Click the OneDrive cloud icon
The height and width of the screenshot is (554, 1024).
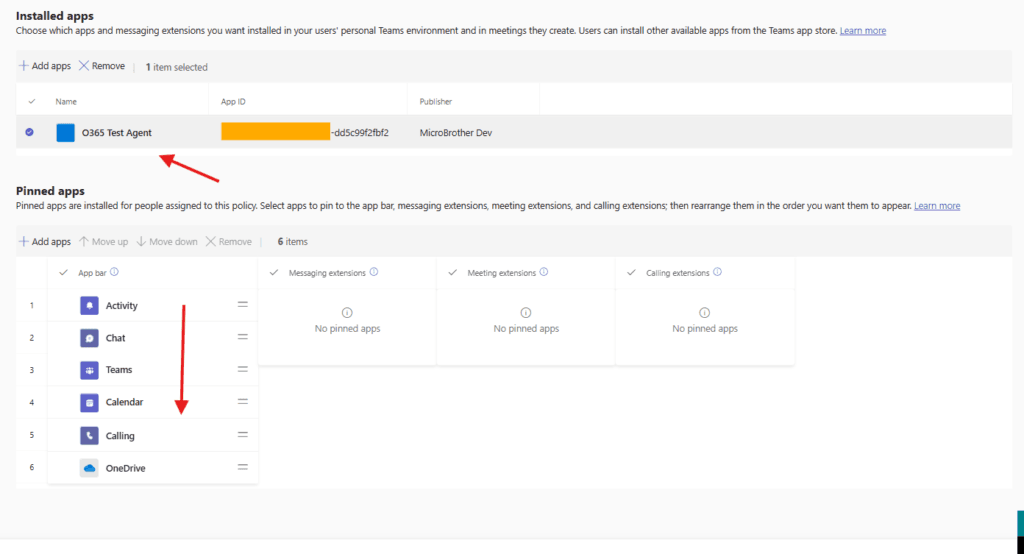tap(89, 468)
